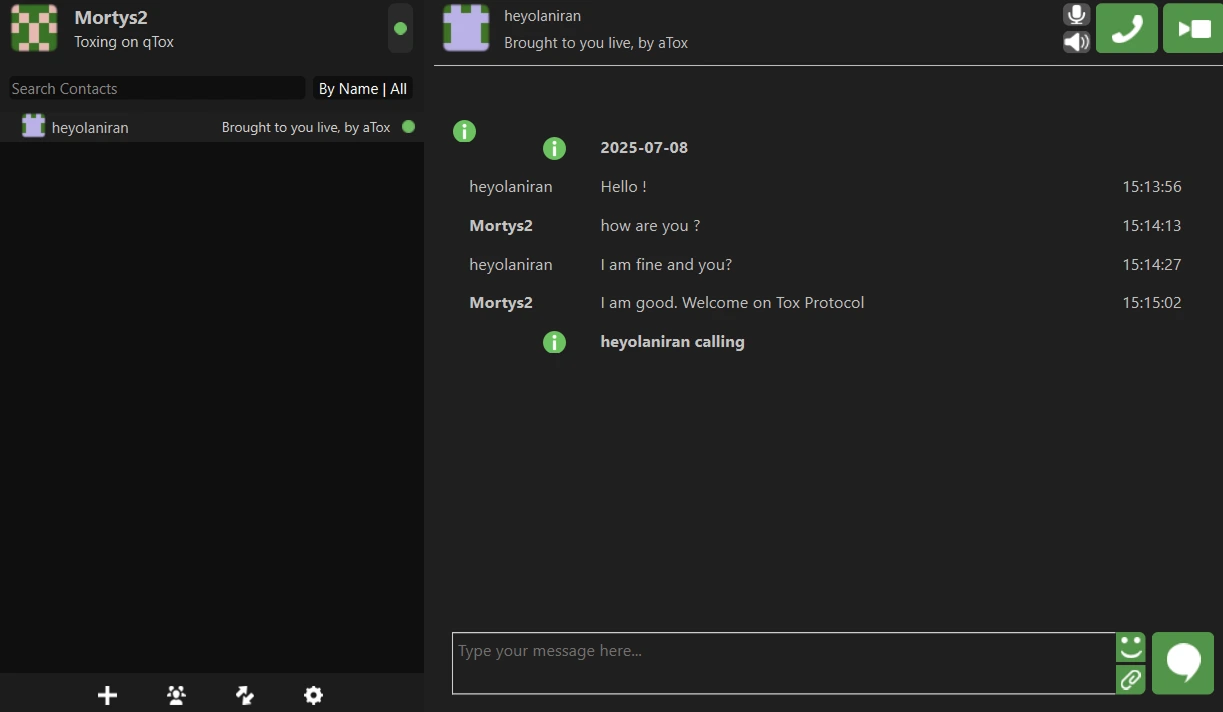
Task: Click the Mortys2 profile avatar
Action: tap(34, 28)
